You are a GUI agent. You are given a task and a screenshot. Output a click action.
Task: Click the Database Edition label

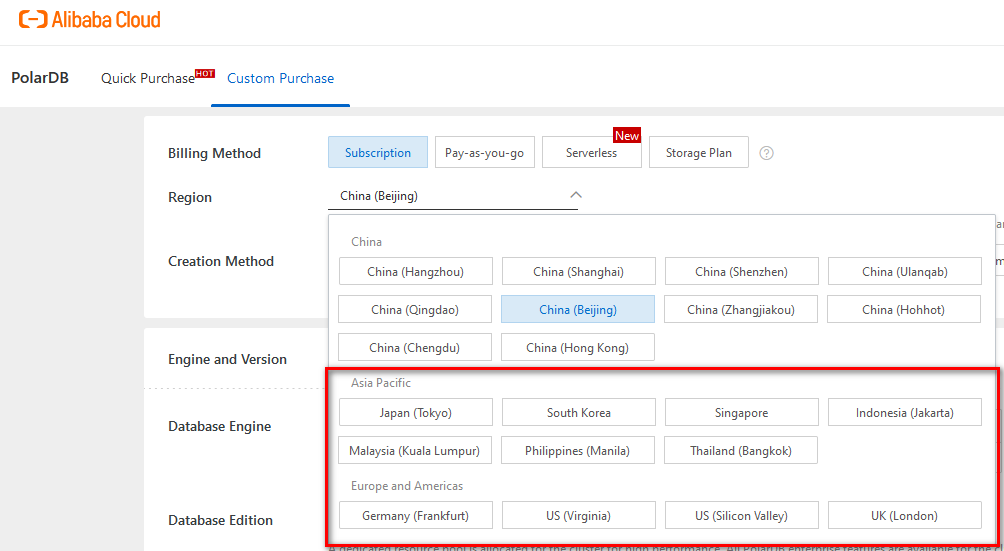coord(220,520)
